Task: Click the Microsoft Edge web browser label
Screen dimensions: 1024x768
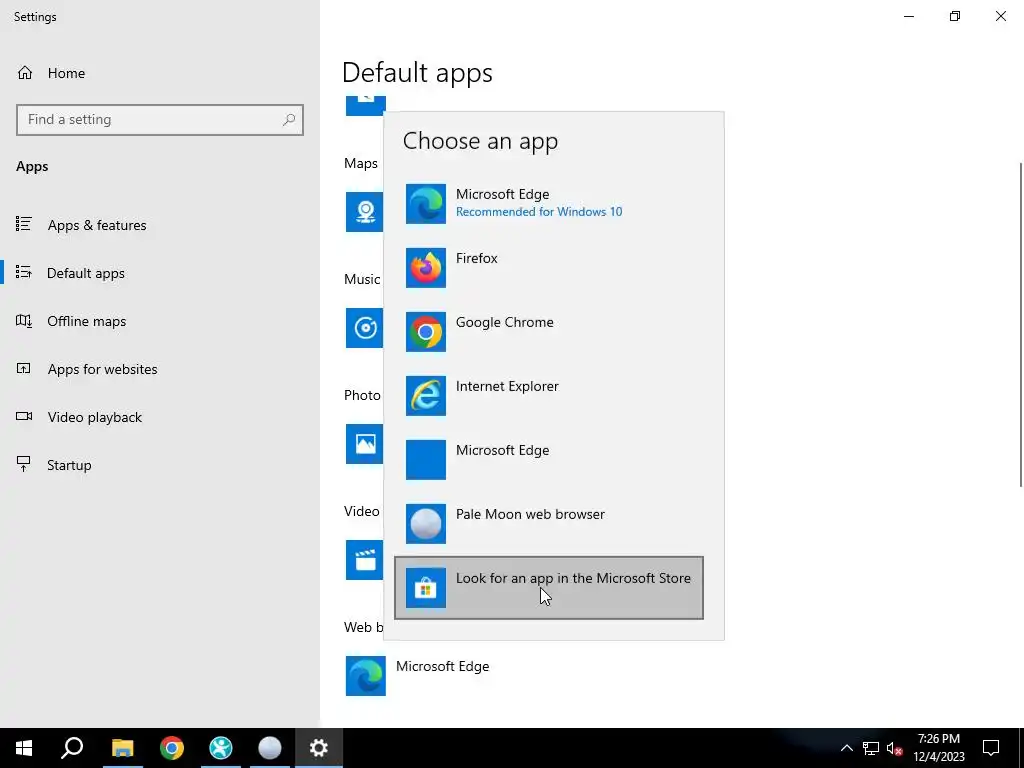Action: click(442, 666)
